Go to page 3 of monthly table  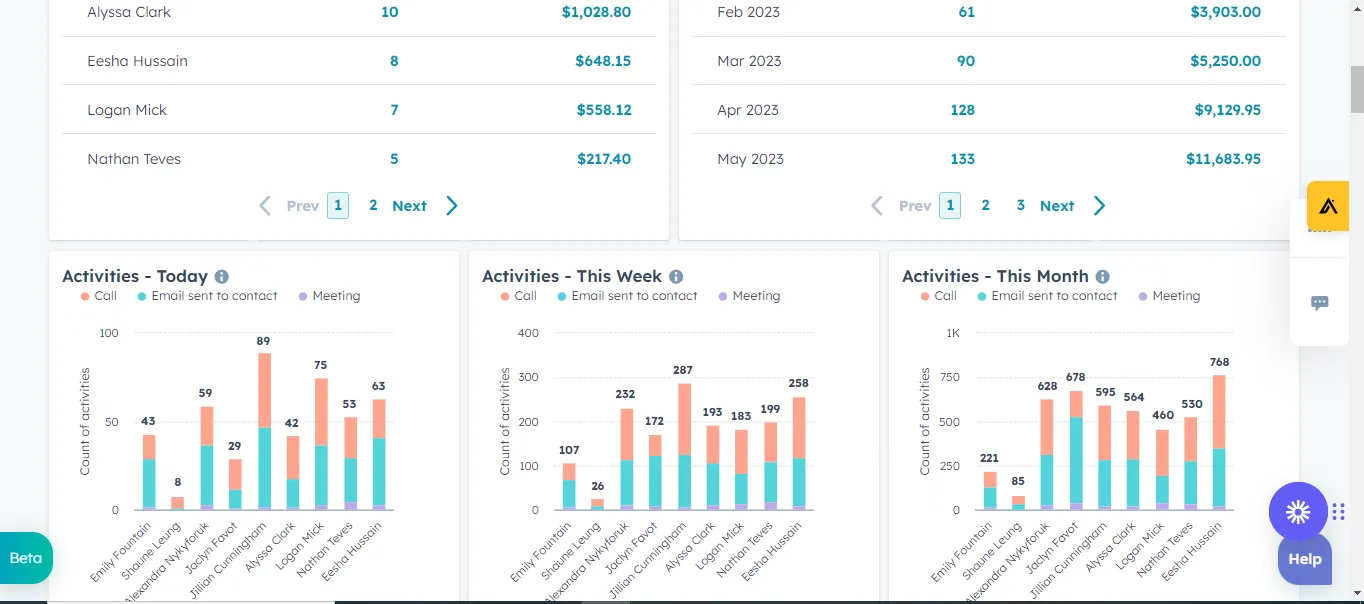(1020, 205)
